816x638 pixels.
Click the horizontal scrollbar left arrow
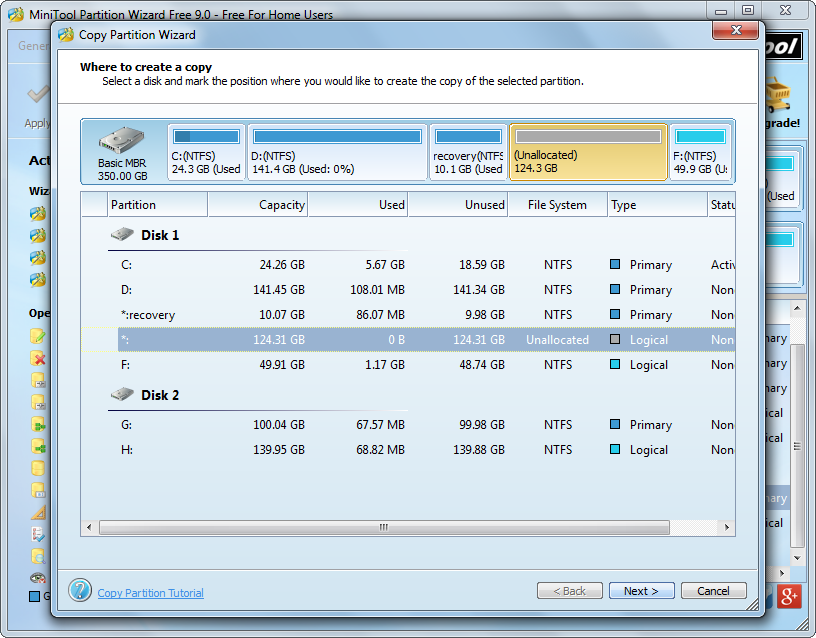pos(89,527)
